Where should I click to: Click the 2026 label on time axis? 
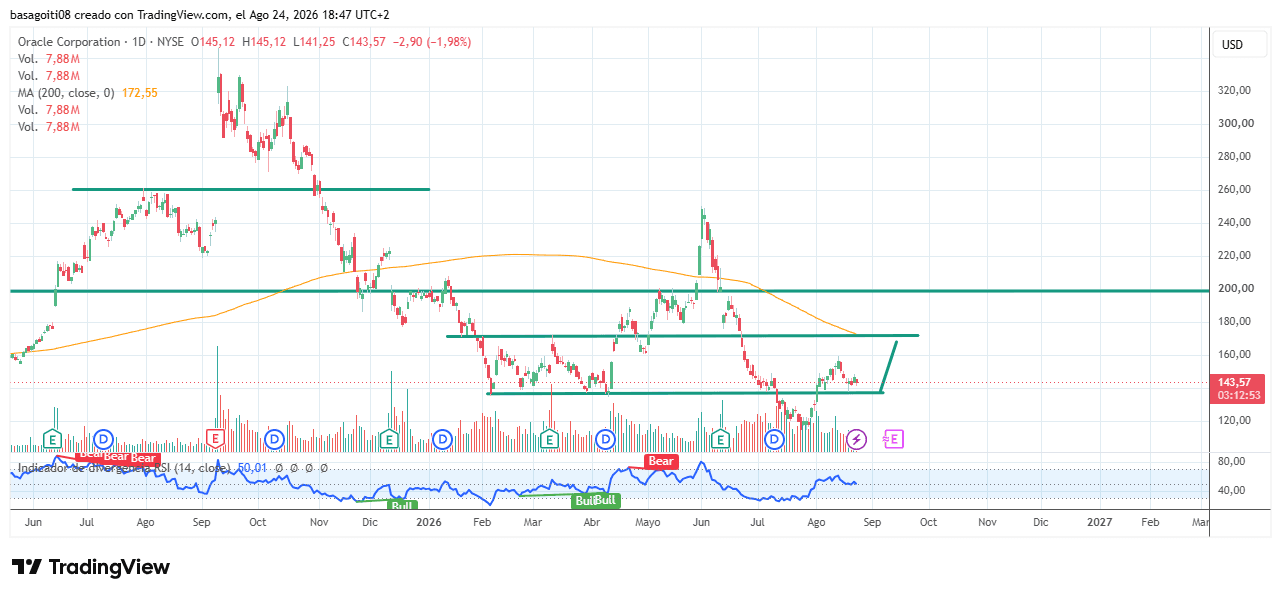[x=429, y=522]
